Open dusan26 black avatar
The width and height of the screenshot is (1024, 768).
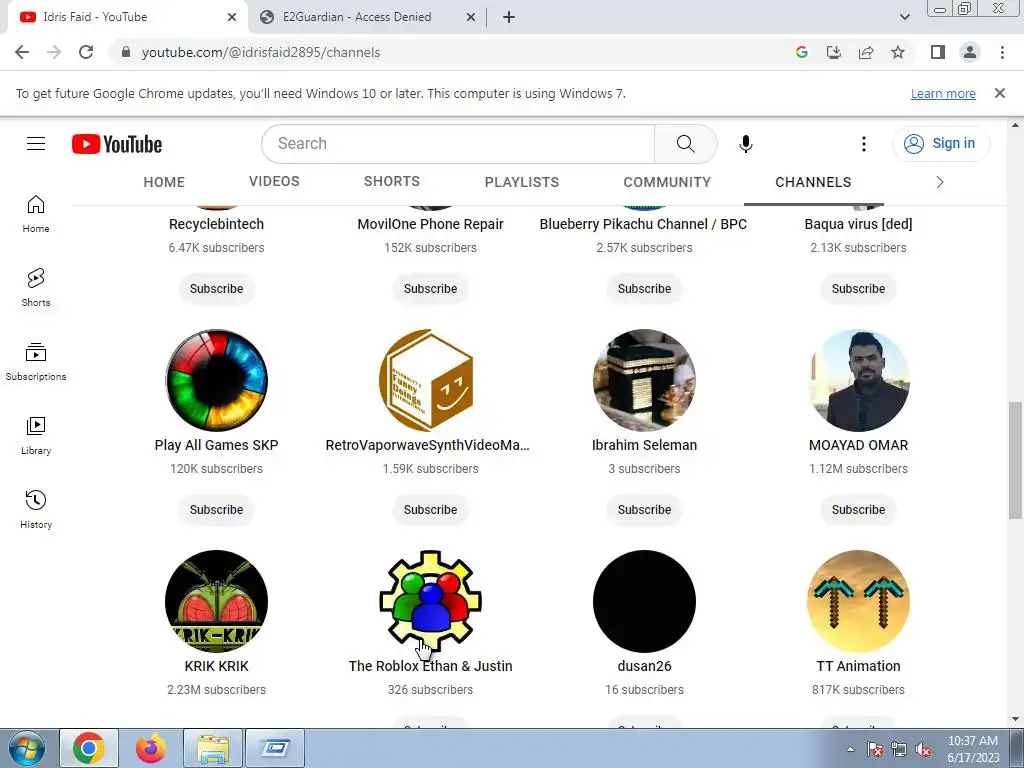coord(645,601)
